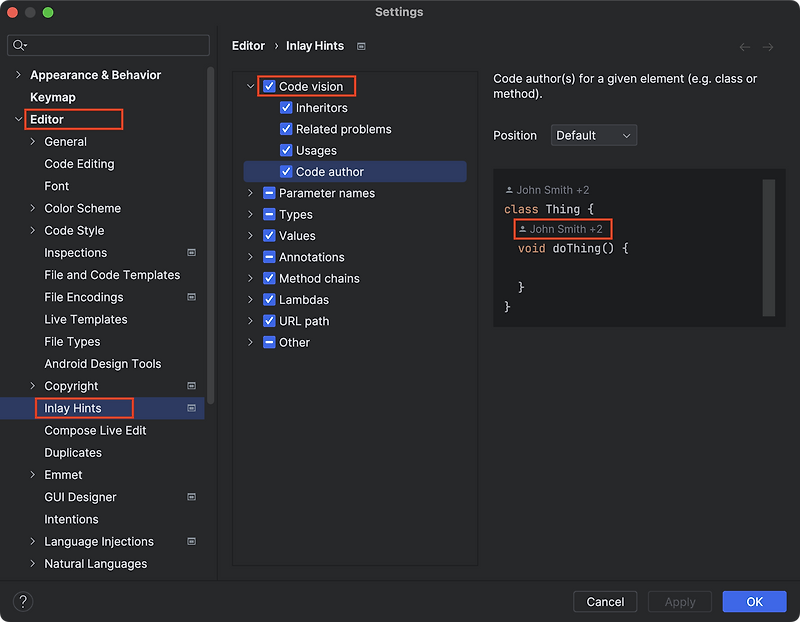Collapse the Code vision section

click(x=249, y=86)
